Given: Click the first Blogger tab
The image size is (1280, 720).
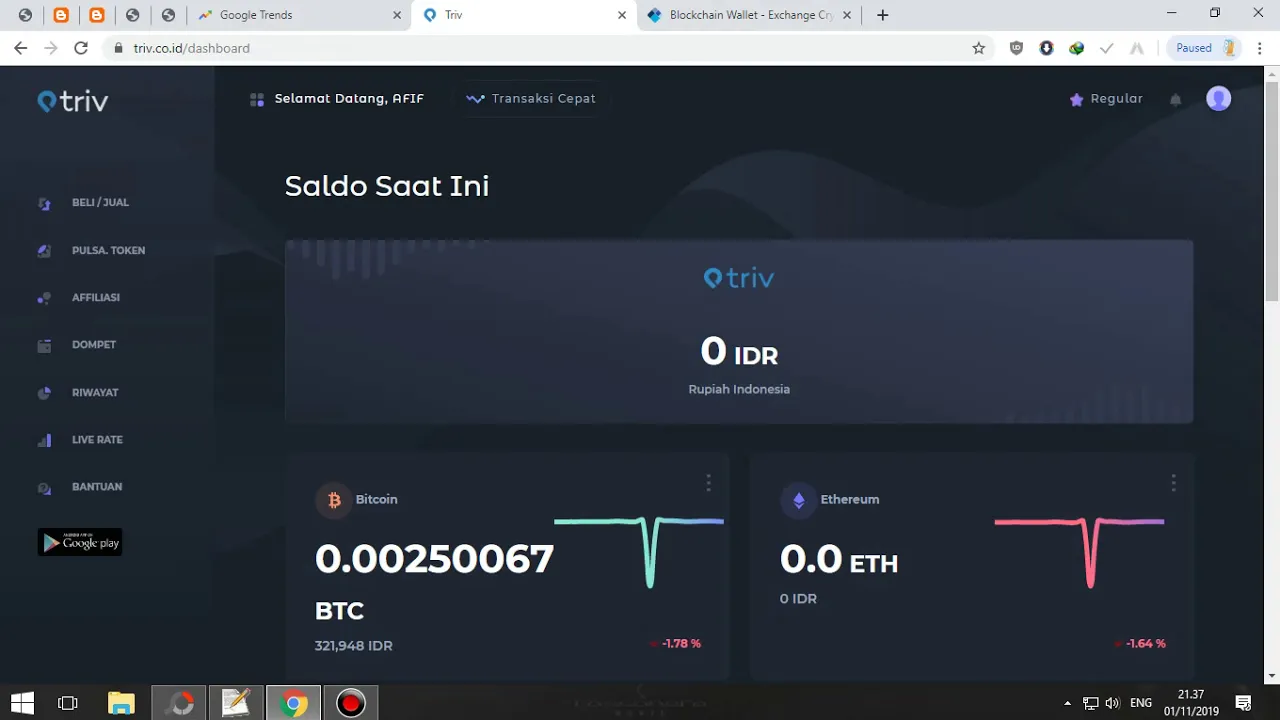Looking at the screenshot, I should [x=61, y=15].
